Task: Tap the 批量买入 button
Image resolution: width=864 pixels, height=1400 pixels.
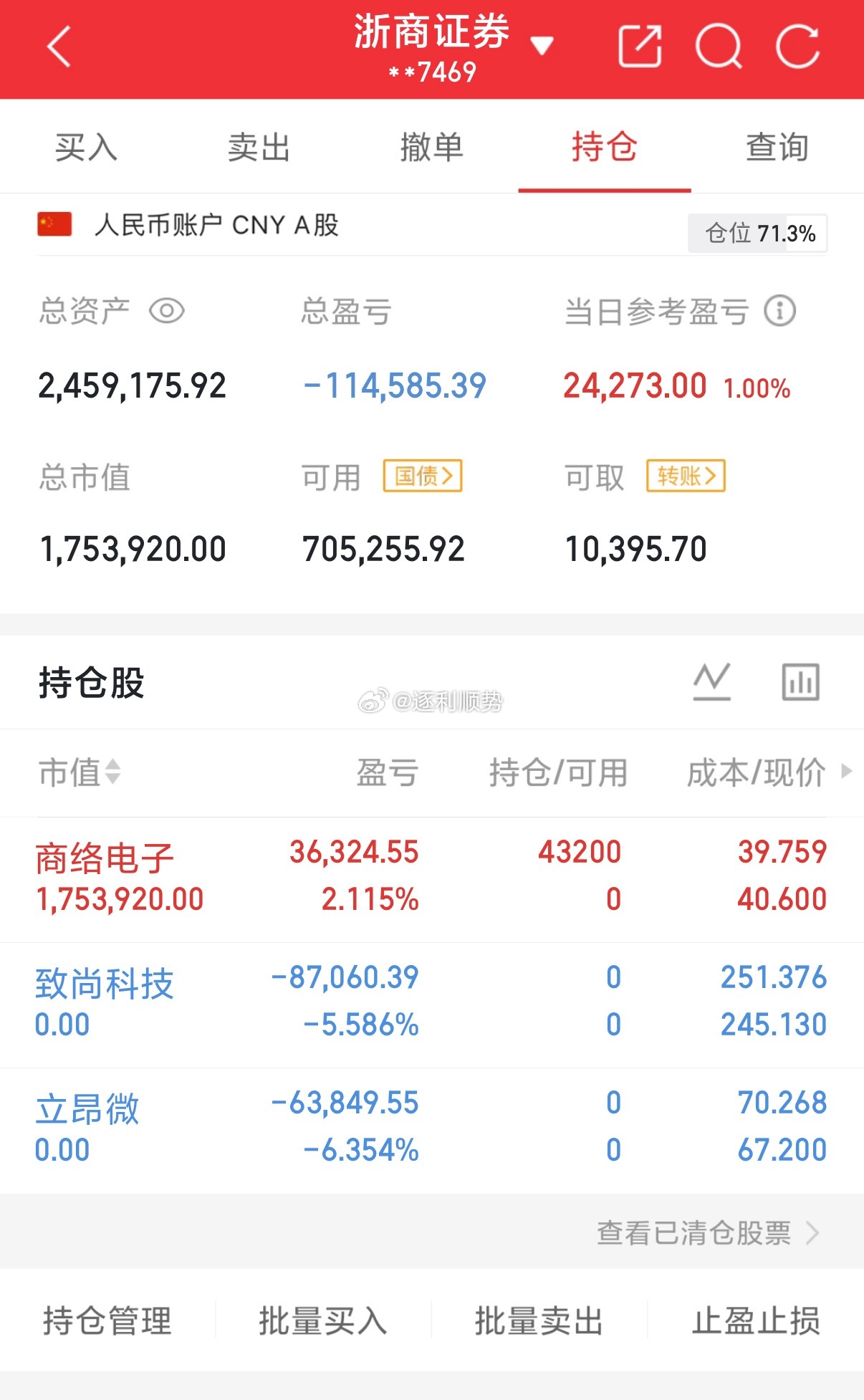Action: [x=323, y=1320]
